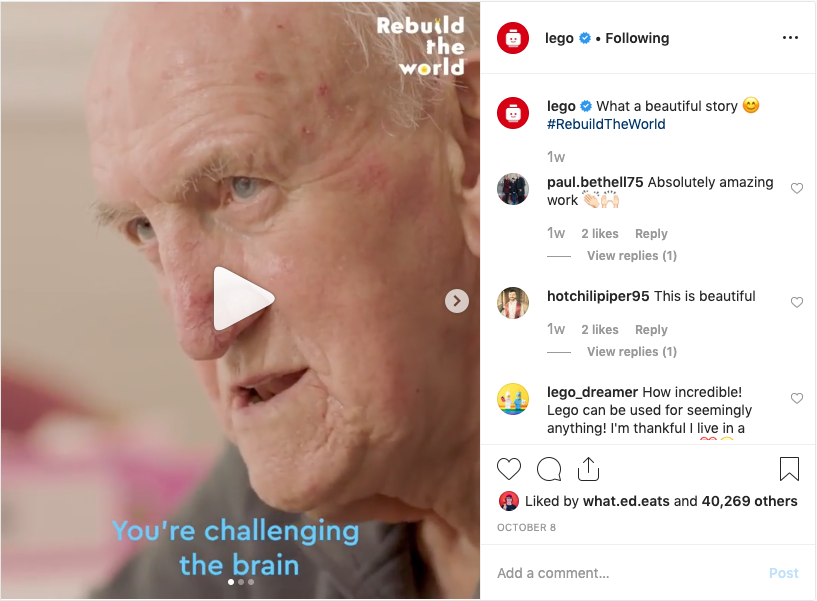Screen dimensions: 817x601
Task: Expand replies under paul.bethell75's comment
Action: tap(632, 255)
